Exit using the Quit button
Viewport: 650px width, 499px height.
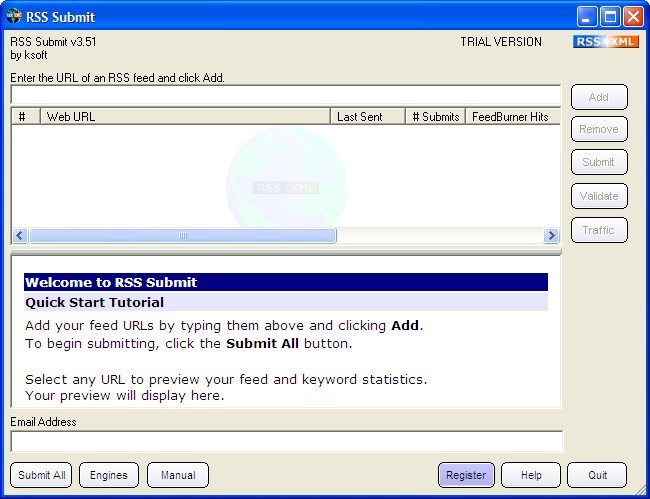(597, 475)
